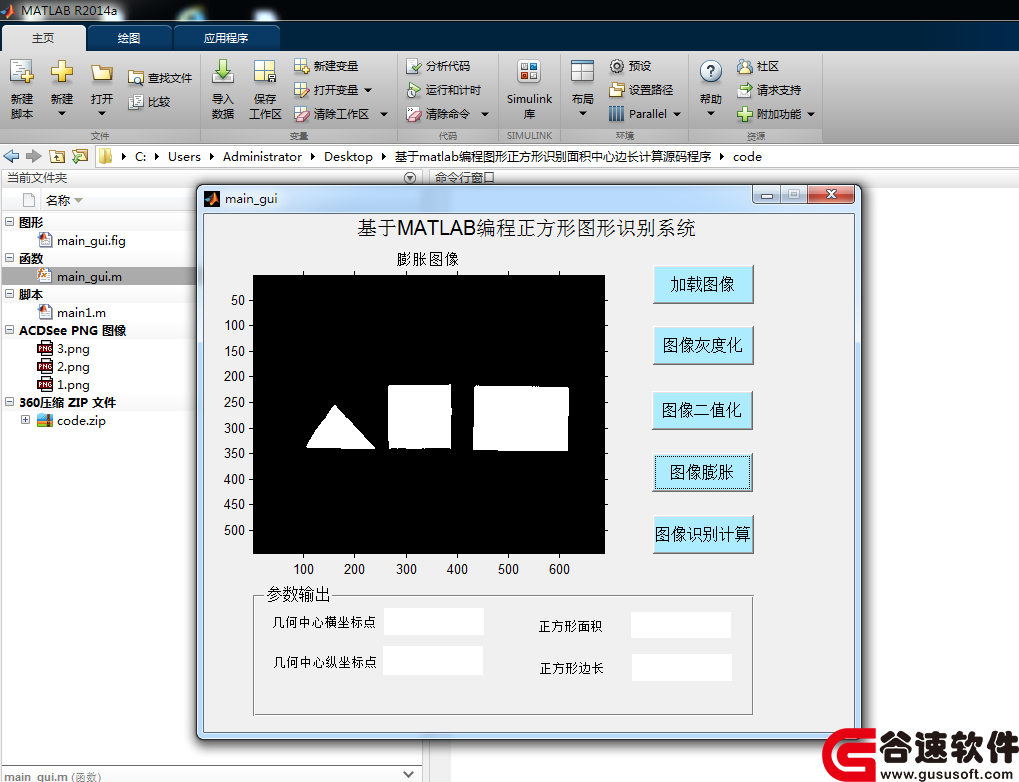Click the forward navigation arrow icon

(x=34, y=156)
